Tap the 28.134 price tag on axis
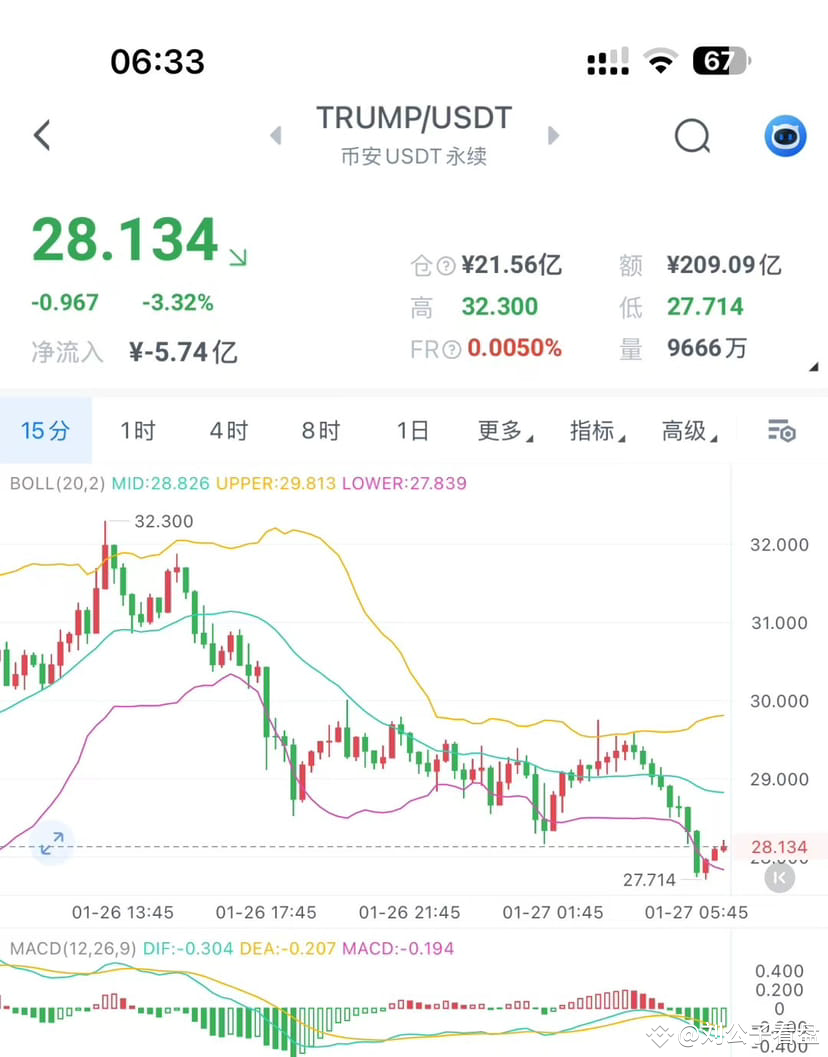The height and width of the screenshot is (1057, 828). pyautogui.click(x=779, y=847)
